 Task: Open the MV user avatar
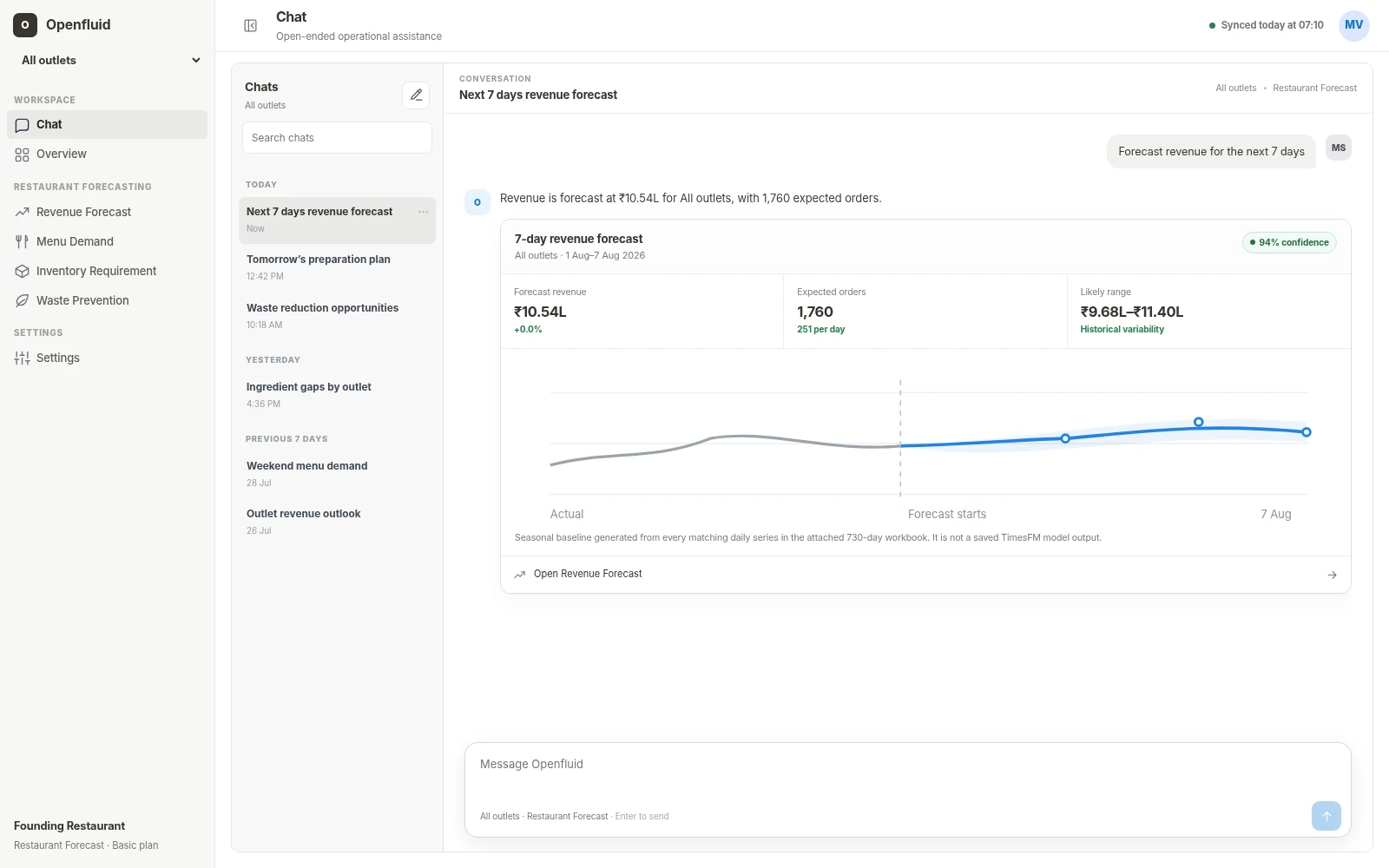pyautogui.click(x=1353, y=25)
